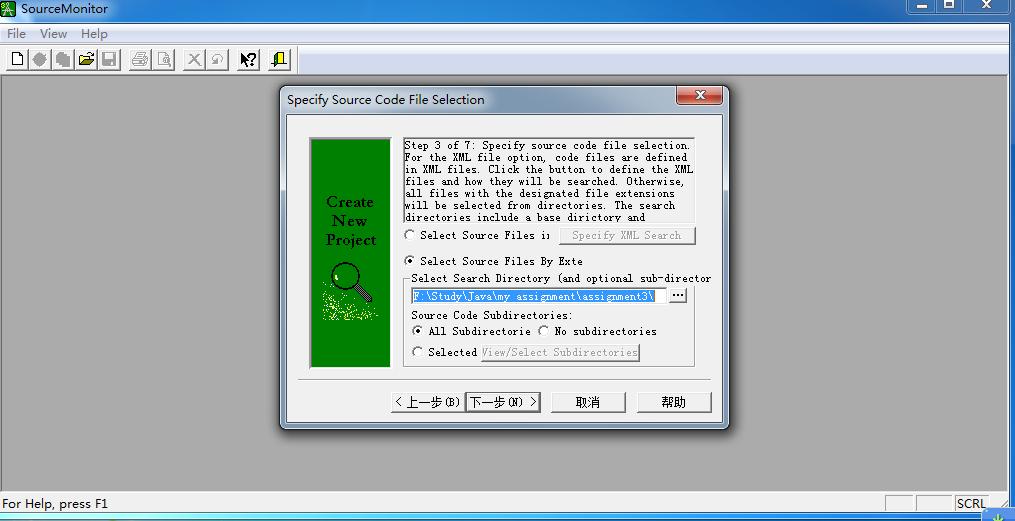Click the context help arrow-question icon

click(x=248, y=60)
